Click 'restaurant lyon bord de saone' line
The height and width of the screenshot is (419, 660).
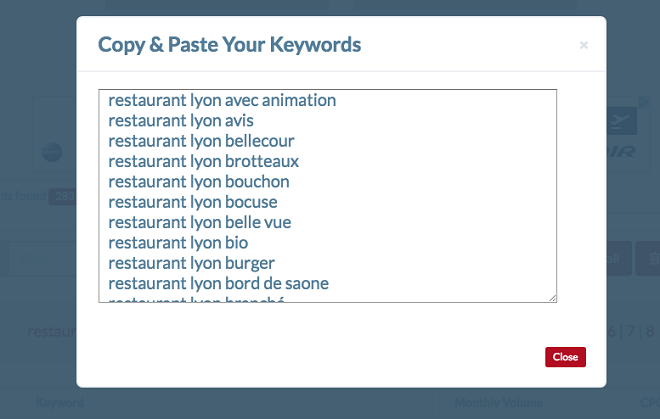[x=218, y=283]
